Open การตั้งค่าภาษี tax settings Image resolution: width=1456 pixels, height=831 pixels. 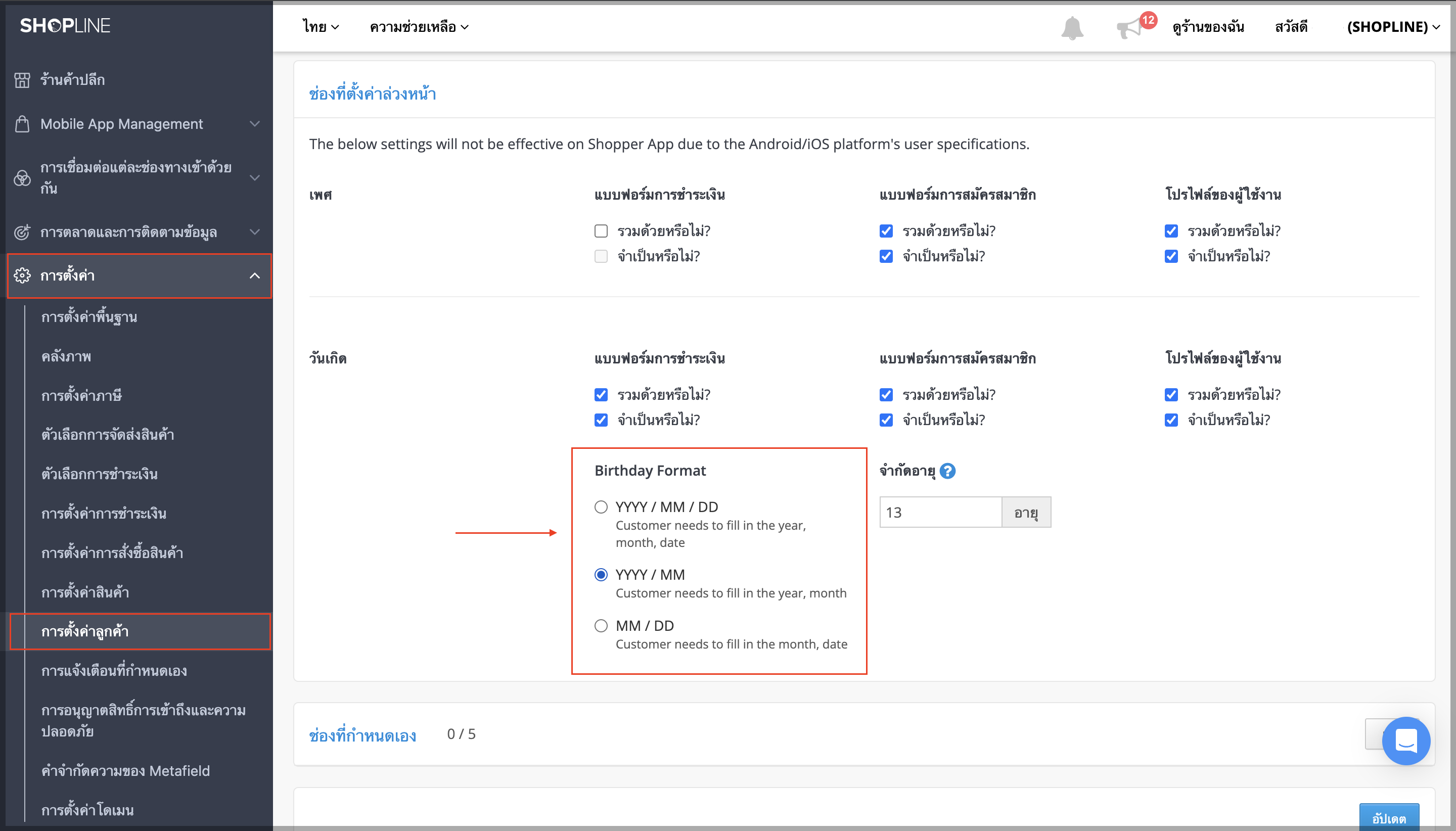coord(81,396)
